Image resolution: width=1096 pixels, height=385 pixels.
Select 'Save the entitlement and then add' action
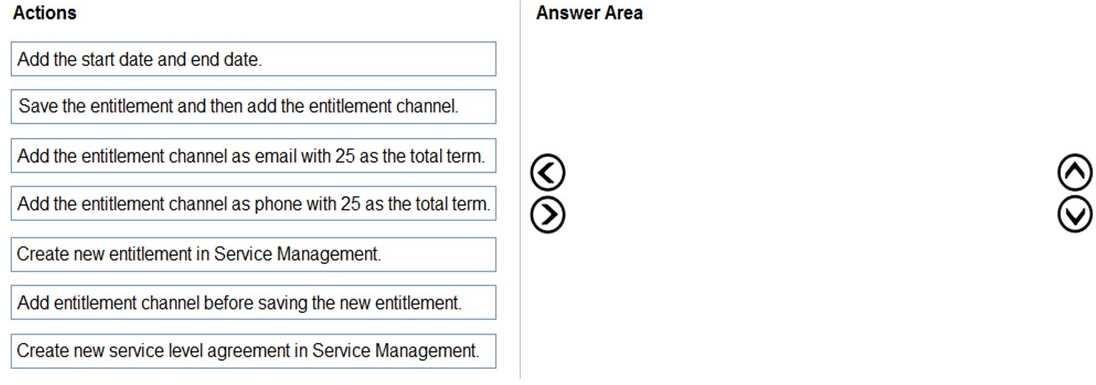coord(253,106)
